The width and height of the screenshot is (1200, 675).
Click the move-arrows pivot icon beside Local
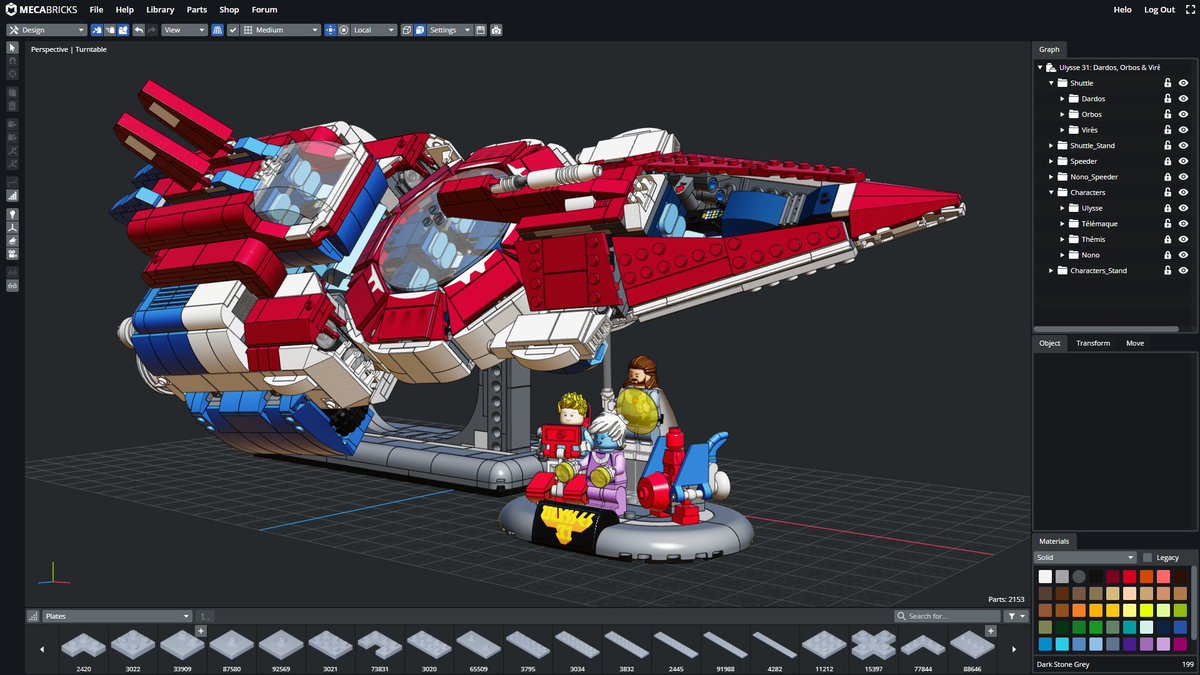(330, 30)
